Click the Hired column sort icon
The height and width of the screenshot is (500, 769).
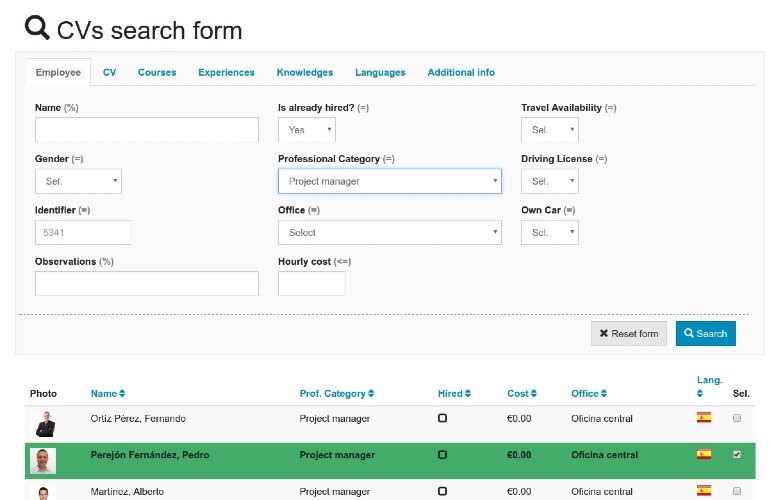click(467, 394)
